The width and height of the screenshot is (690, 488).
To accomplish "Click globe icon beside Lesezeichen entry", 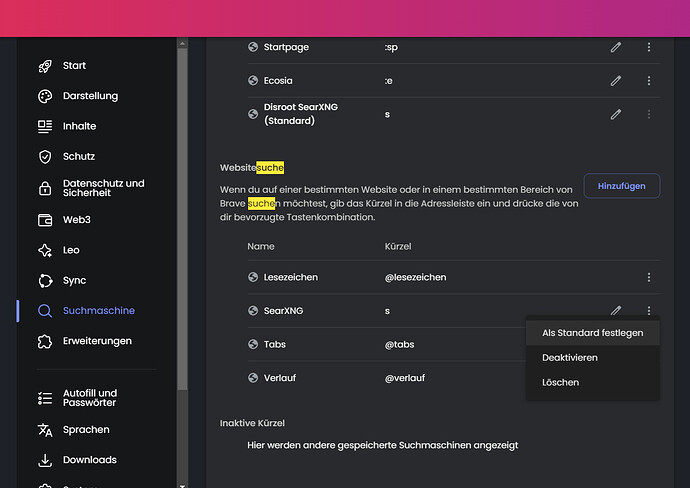I will coord(253,277).
